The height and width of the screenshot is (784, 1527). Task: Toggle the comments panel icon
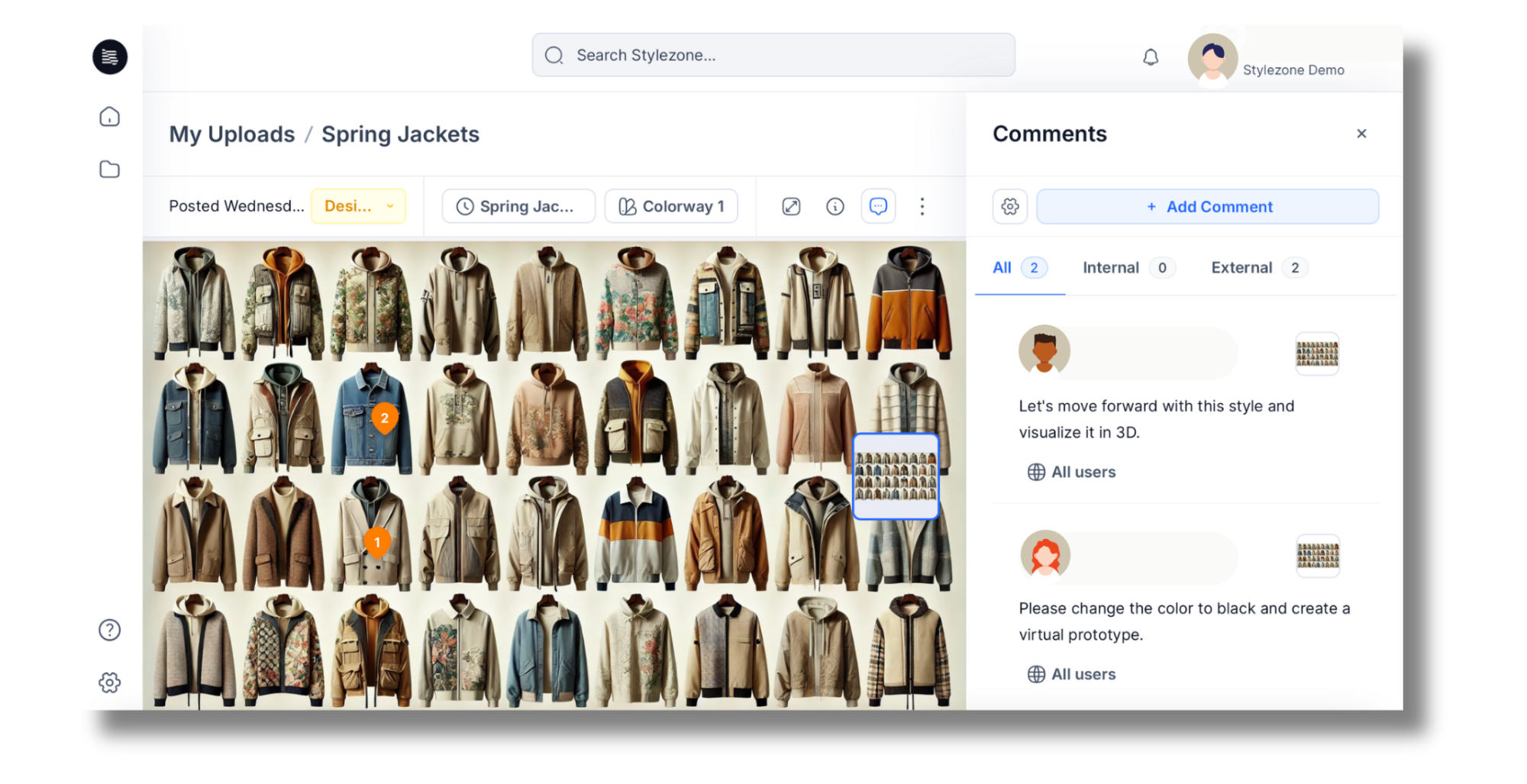click(878, 207)
